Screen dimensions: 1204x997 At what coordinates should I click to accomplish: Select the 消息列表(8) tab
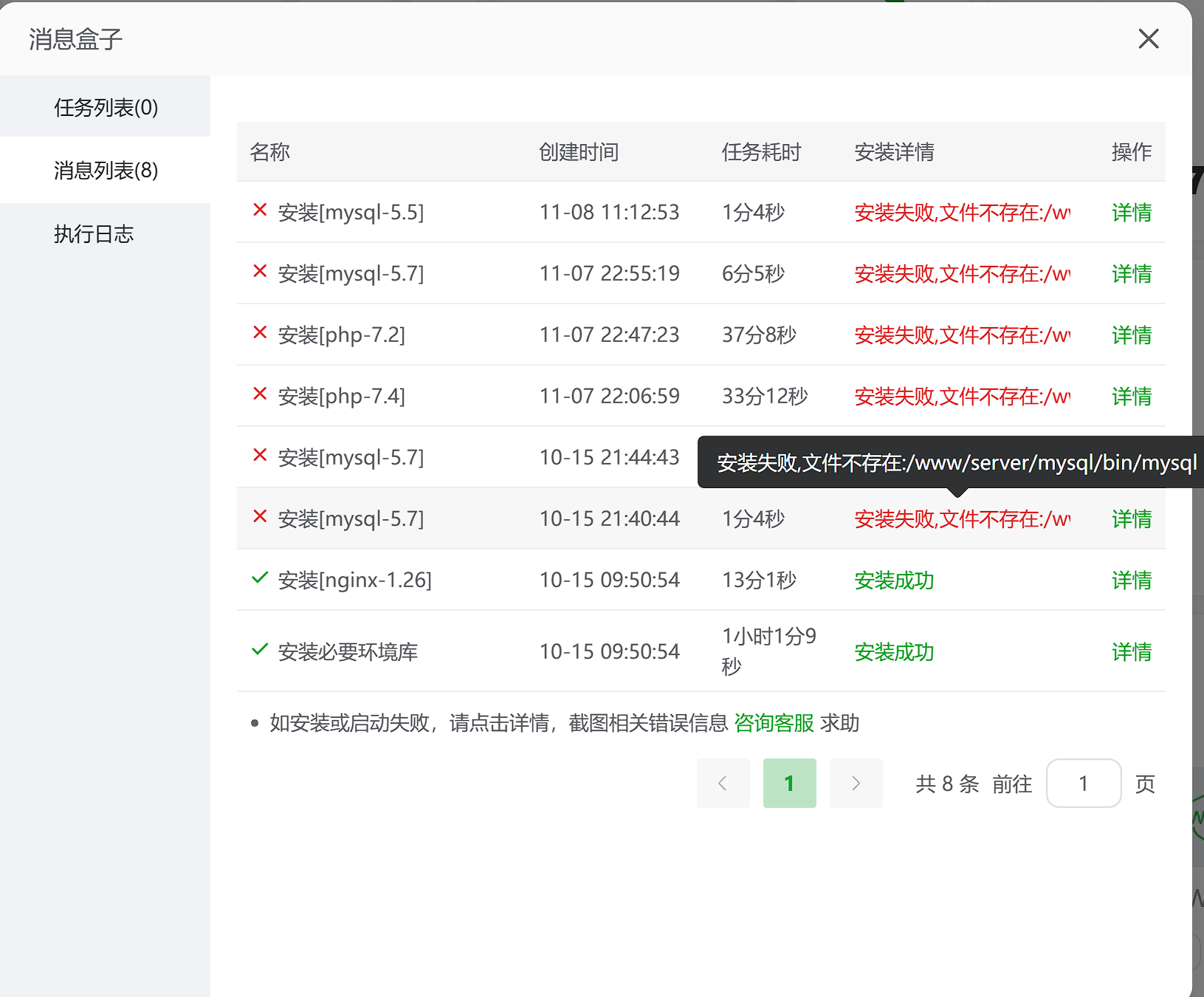point(105,170)
